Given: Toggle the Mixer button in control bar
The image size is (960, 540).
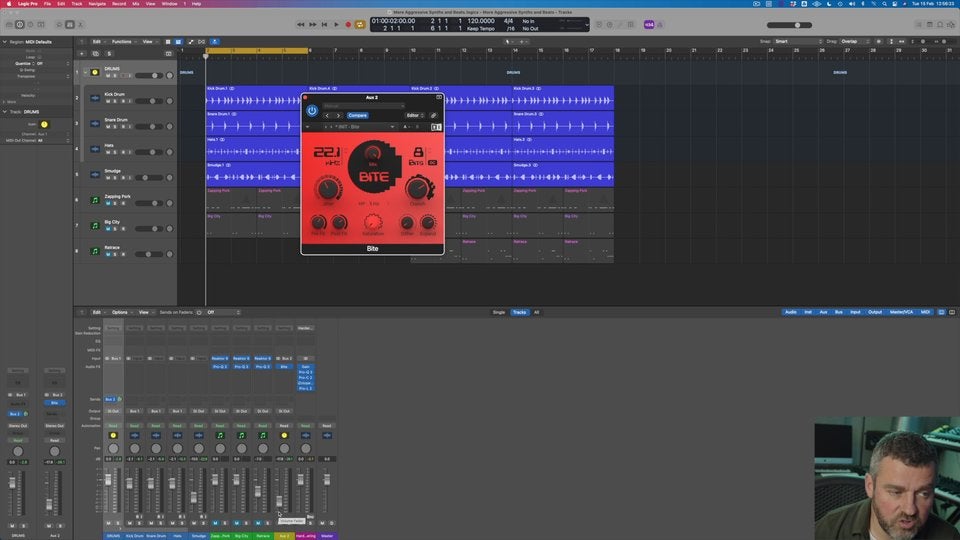Looking at the screenshot, I should point(70,24).
